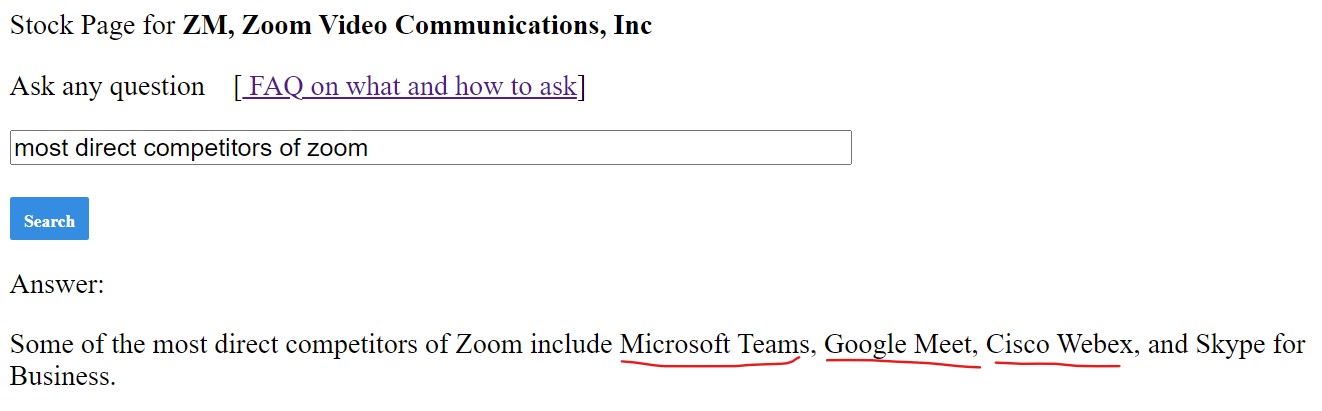This screenshot has height=411, width=1322.
Task: Click the word 'Zoom' in the answer sentence
Action: [489, 345]
